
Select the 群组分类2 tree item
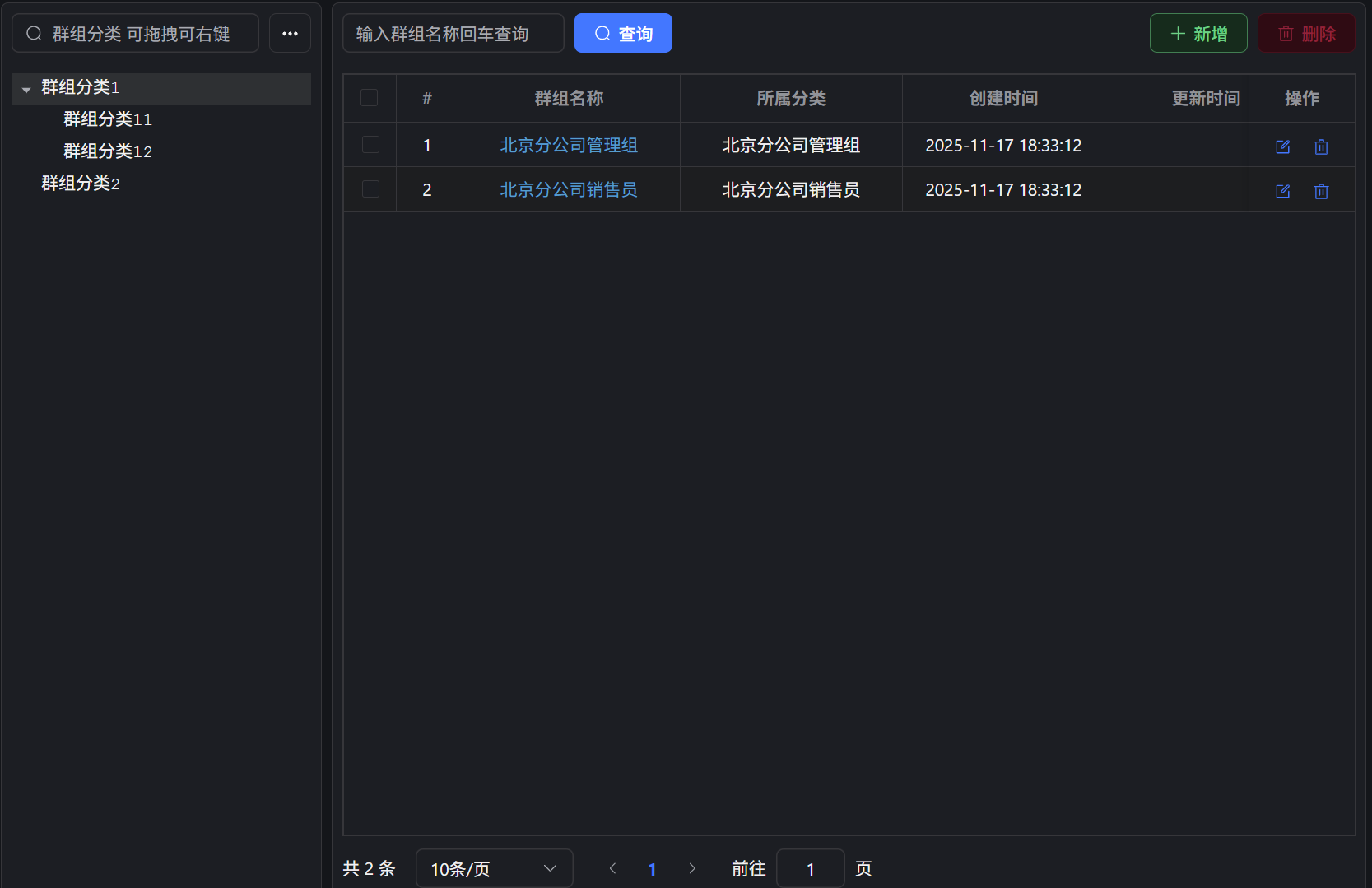[81, 184]
